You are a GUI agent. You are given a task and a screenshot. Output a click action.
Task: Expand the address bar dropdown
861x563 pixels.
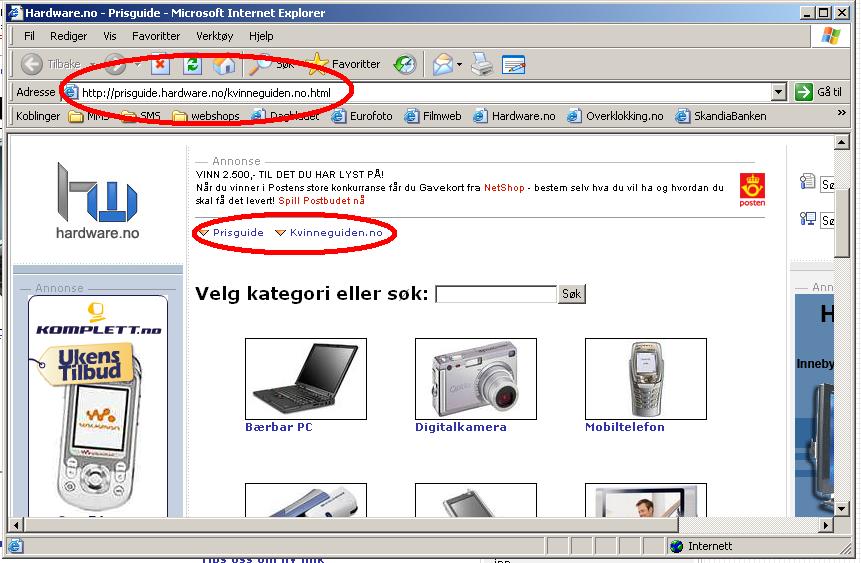[x=779, y=92]
